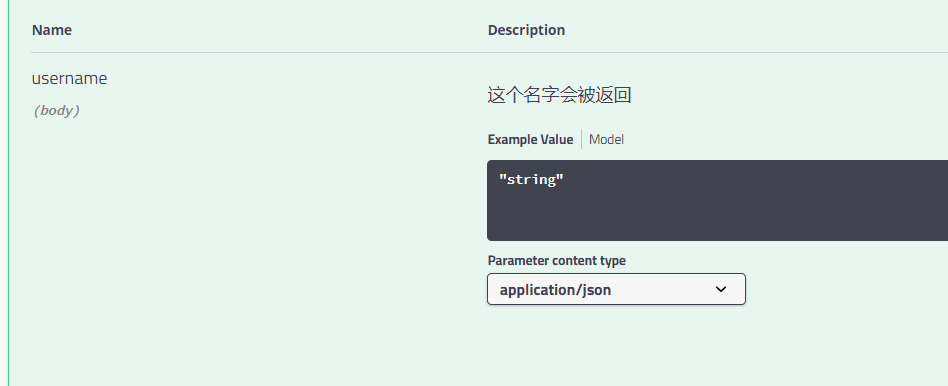Click the "string" example value box

pyautogui.click(x=717, y=200)
